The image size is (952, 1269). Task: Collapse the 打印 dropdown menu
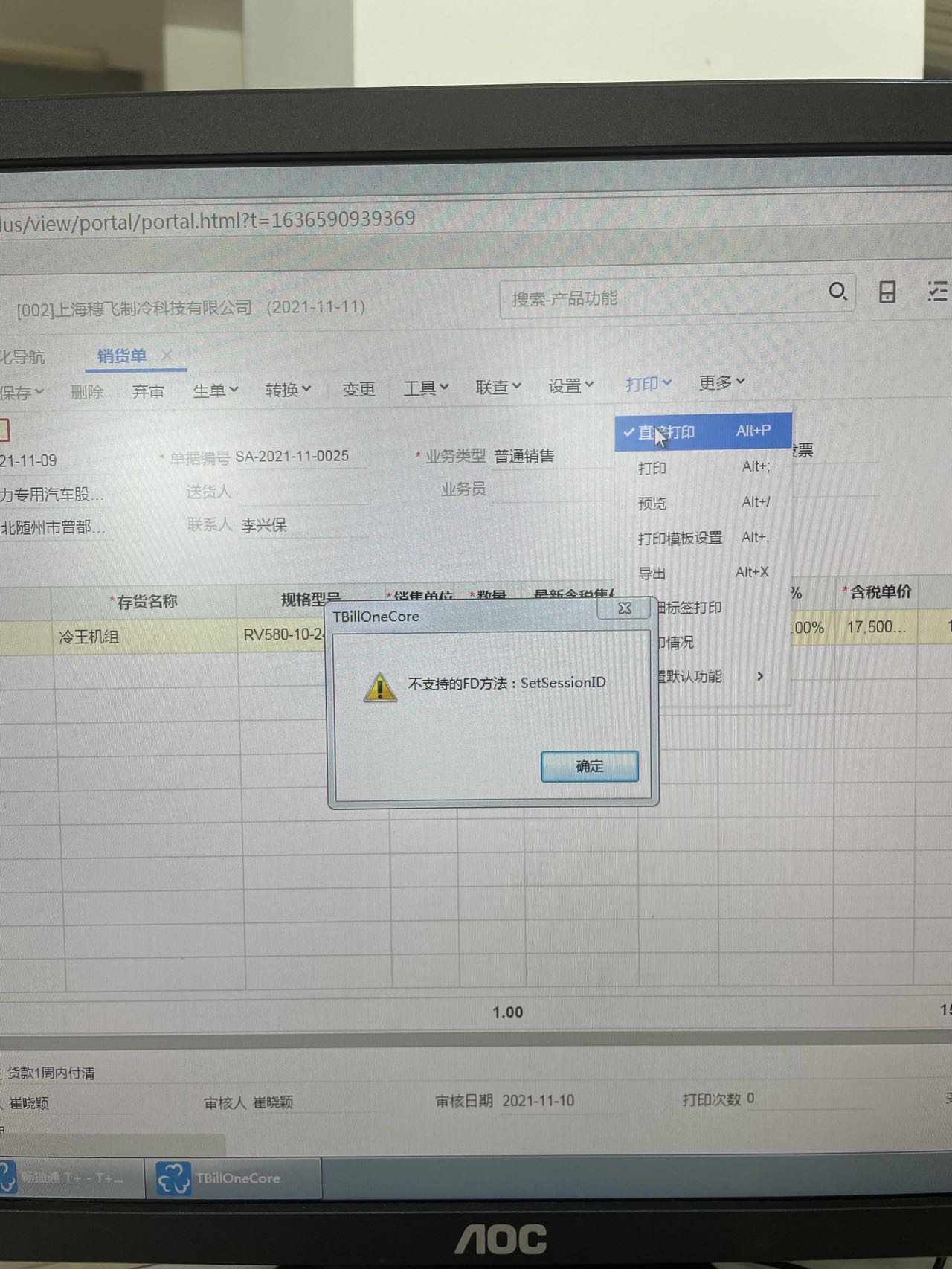coord(648,384)
